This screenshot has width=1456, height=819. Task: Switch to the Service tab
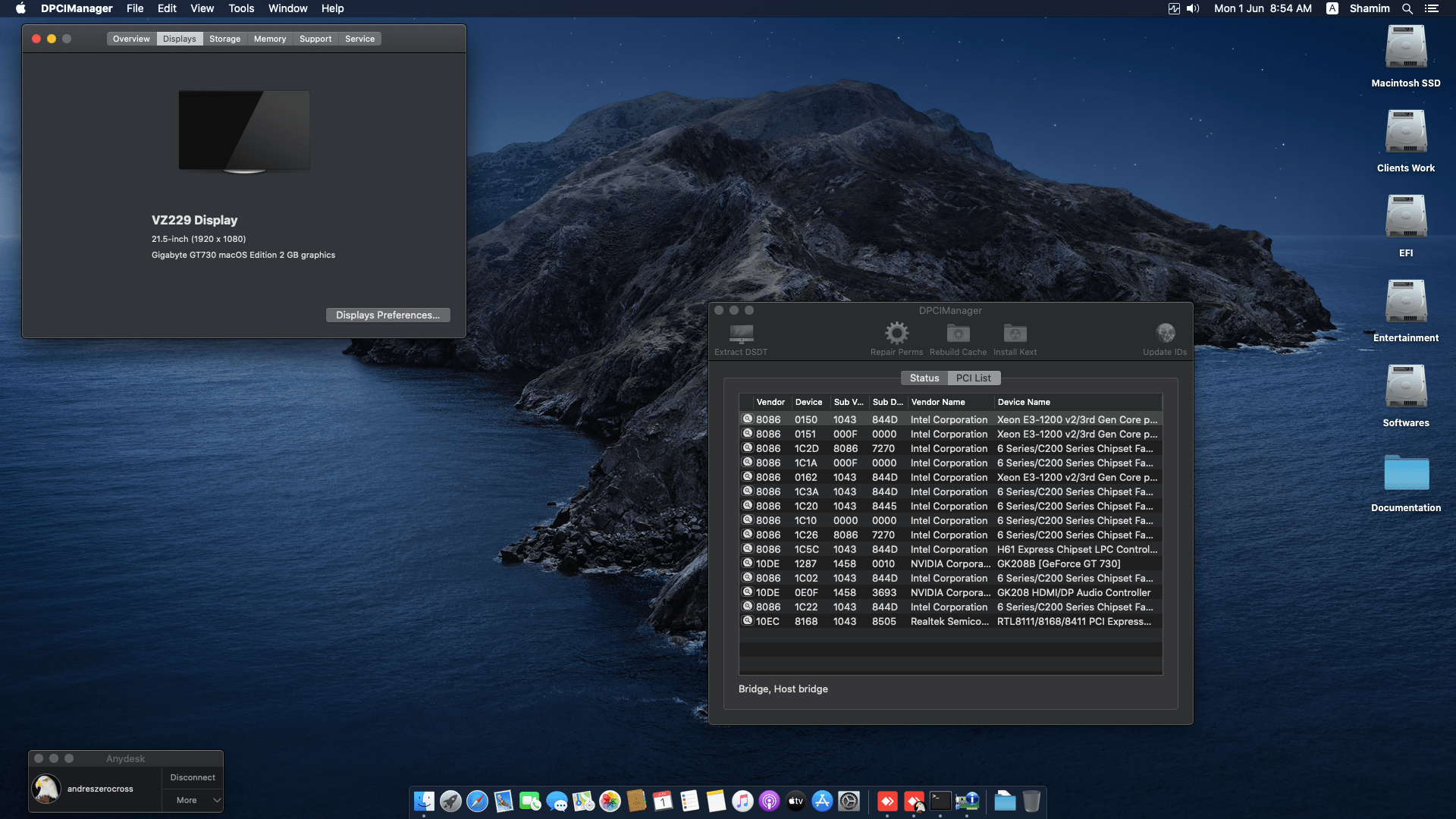[359, 39]
